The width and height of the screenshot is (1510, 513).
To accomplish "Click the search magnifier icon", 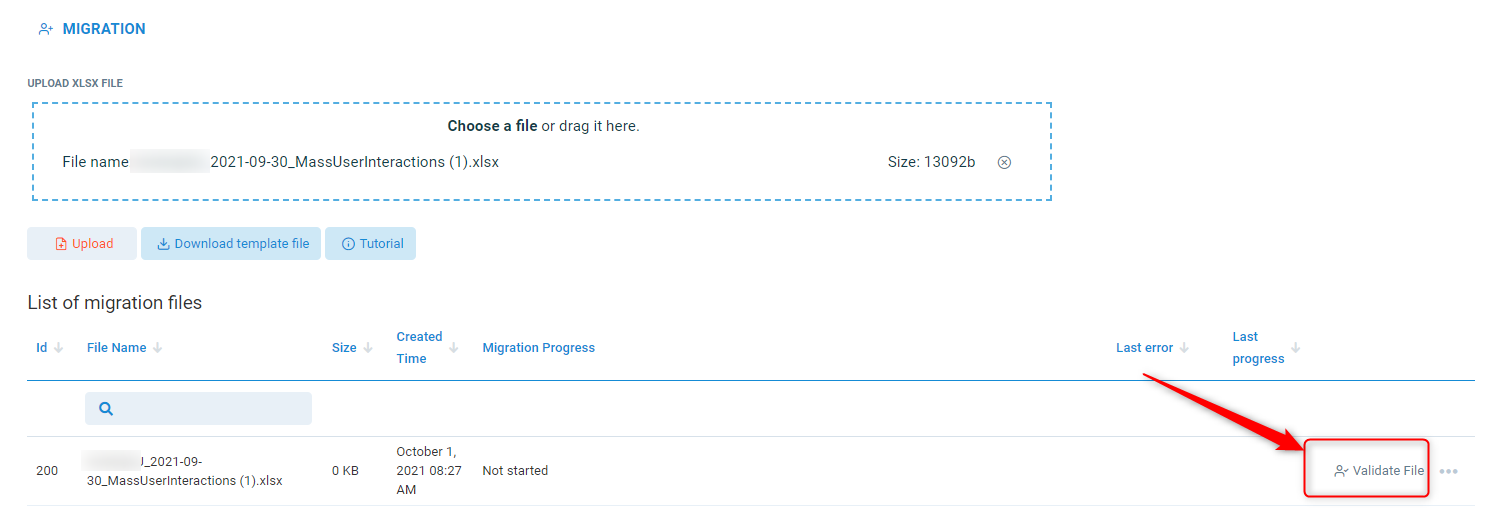I will point(106,408).
